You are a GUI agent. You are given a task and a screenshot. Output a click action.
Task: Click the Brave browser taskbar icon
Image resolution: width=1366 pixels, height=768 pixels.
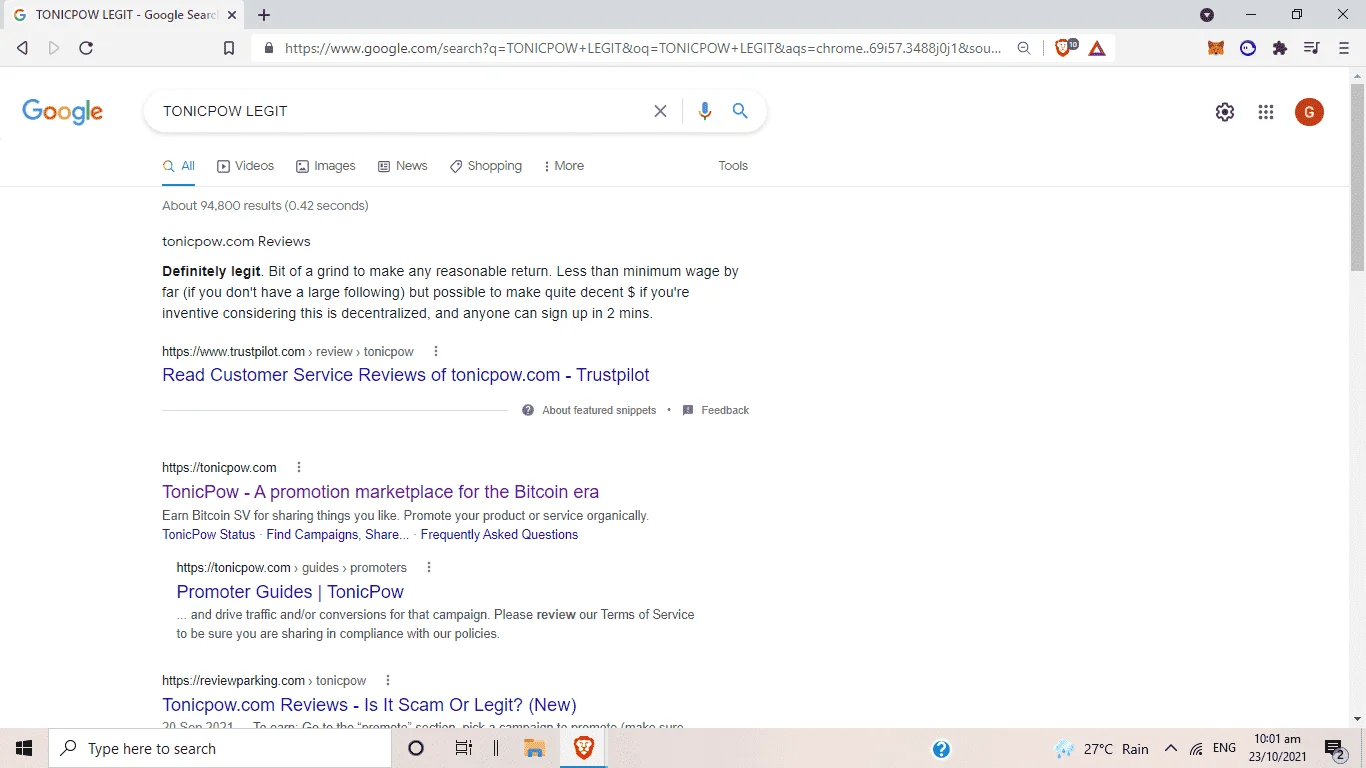(583, 748)
